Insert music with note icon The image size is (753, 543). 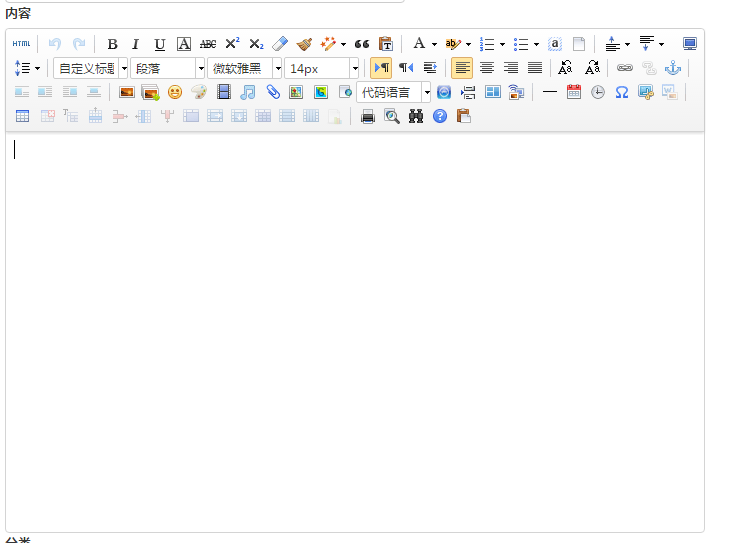pos(247,92)
